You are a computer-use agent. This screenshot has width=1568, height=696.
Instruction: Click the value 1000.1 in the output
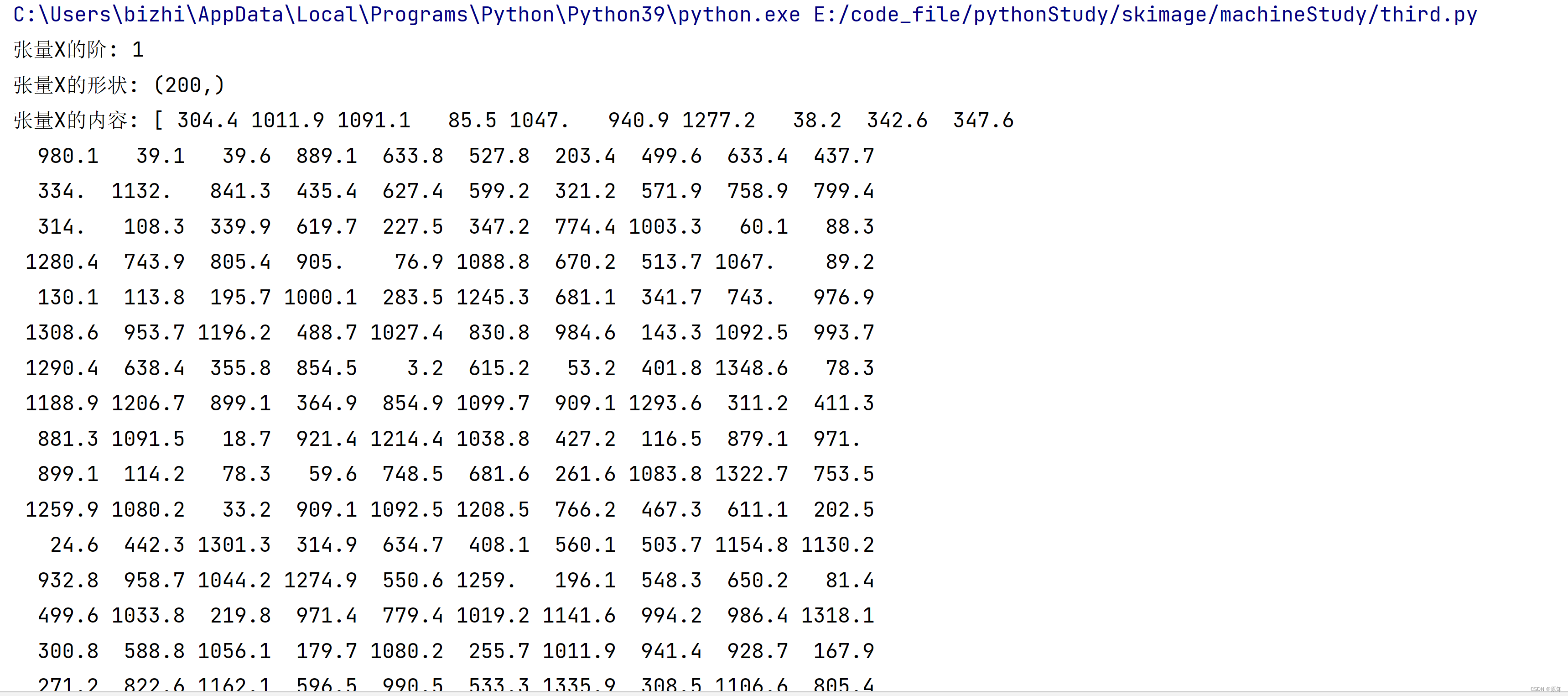click(320, 297)
